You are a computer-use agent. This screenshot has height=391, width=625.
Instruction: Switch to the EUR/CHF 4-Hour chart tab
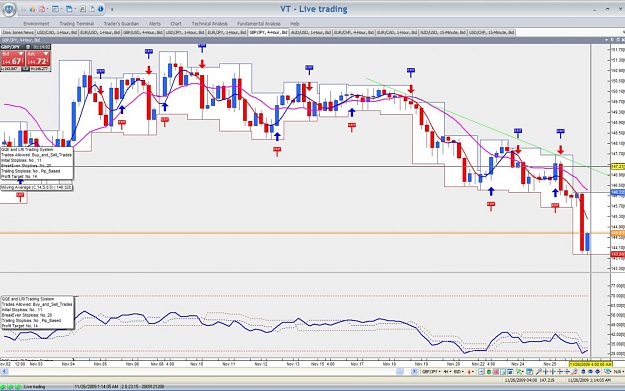354,32
